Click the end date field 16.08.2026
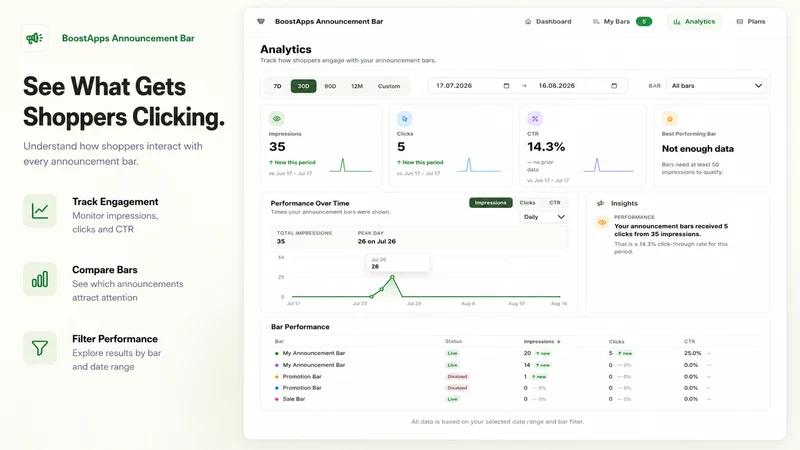This screenshot has width=800, height=450. 578,86
